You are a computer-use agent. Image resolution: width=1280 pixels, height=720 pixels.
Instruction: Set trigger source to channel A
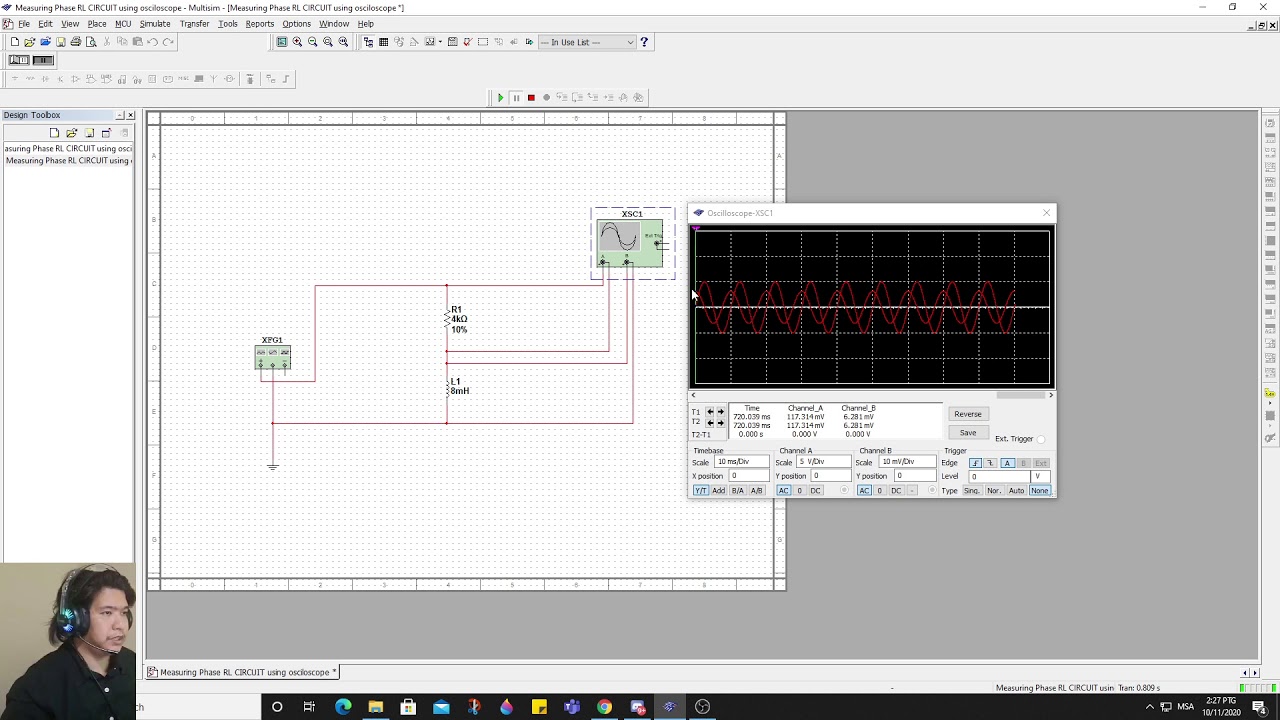[1007, 463]
